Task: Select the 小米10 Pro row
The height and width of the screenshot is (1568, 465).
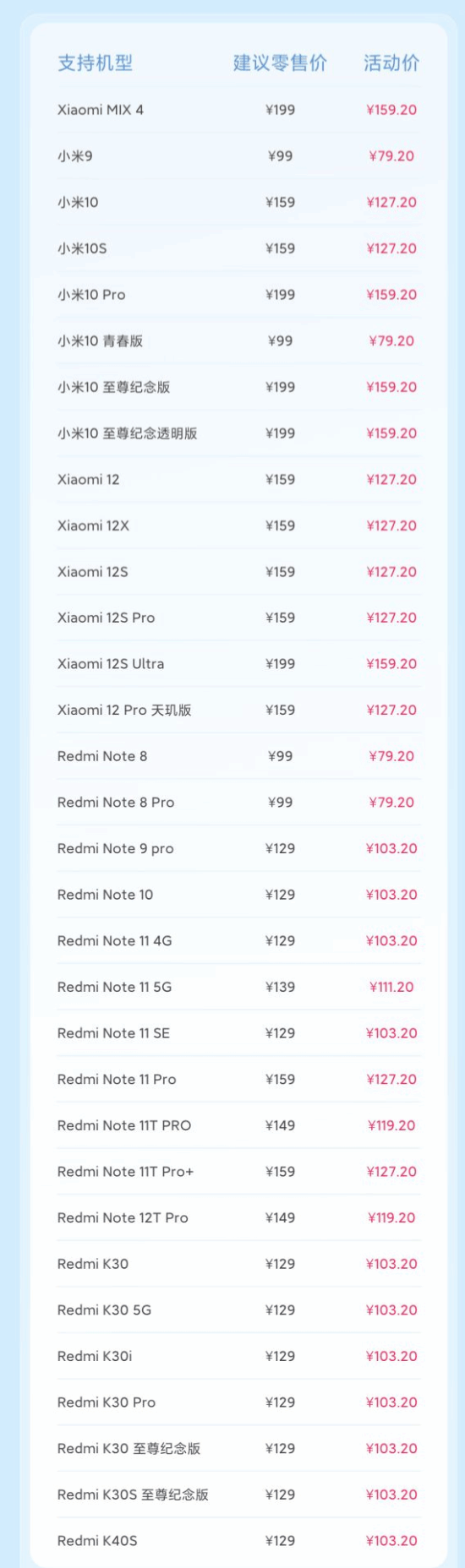Action: click(x=238, y=295)
